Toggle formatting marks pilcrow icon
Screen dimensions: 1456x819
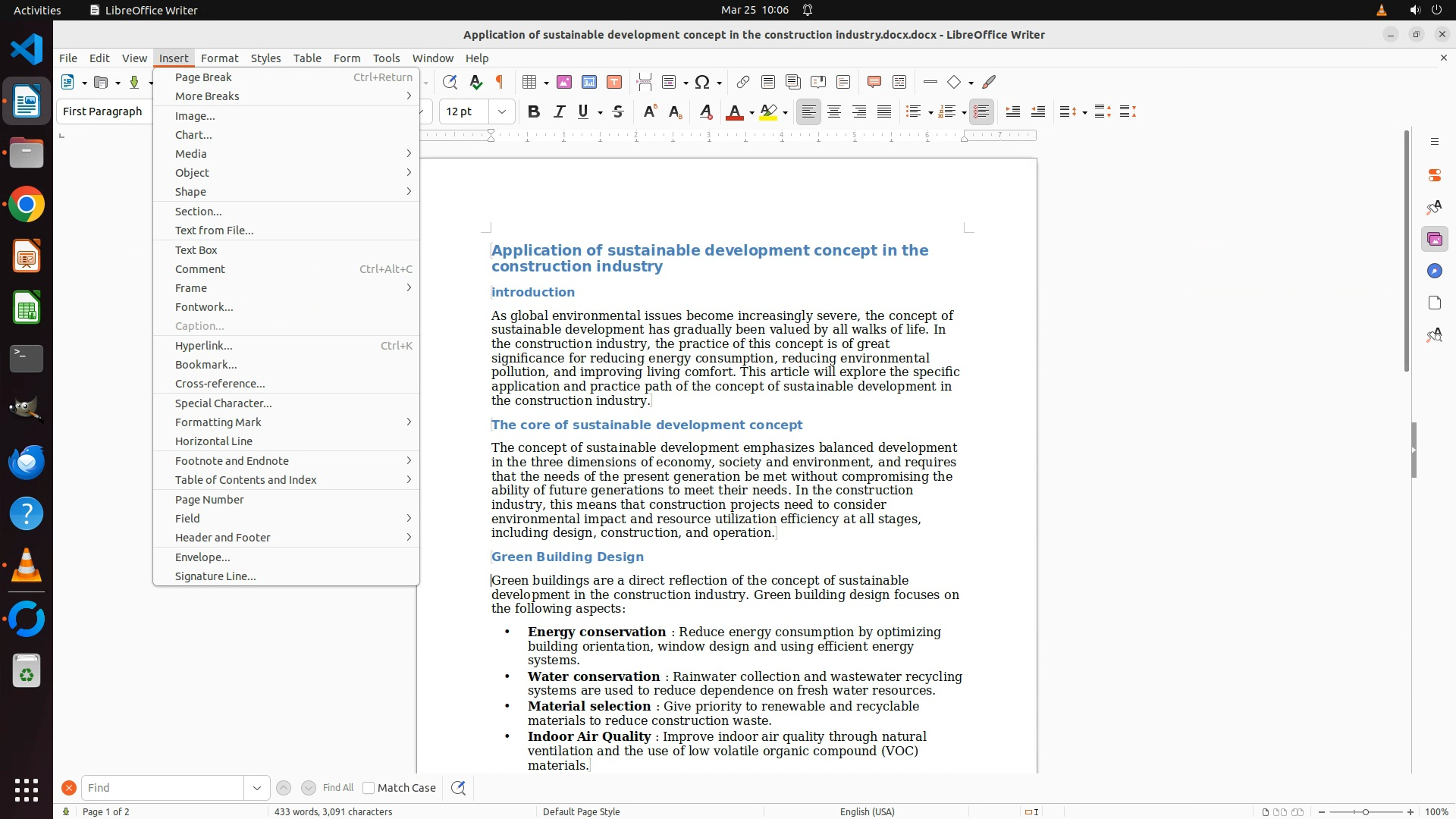500,82
